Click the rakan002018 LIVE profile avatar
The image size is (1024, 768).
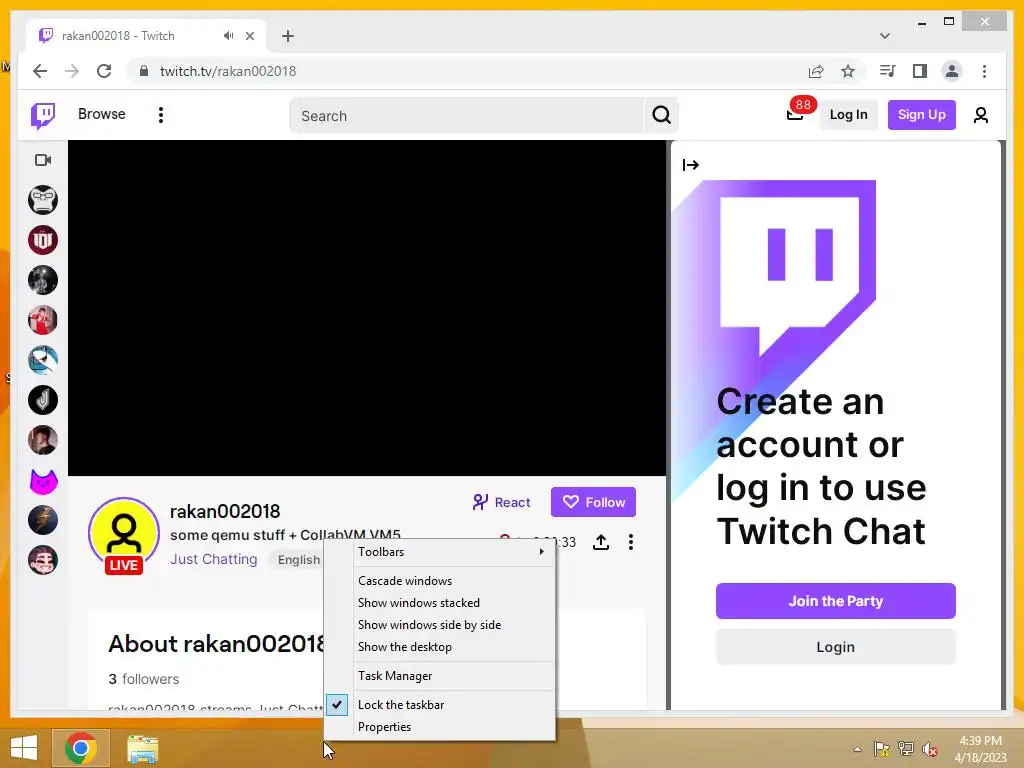124,536
